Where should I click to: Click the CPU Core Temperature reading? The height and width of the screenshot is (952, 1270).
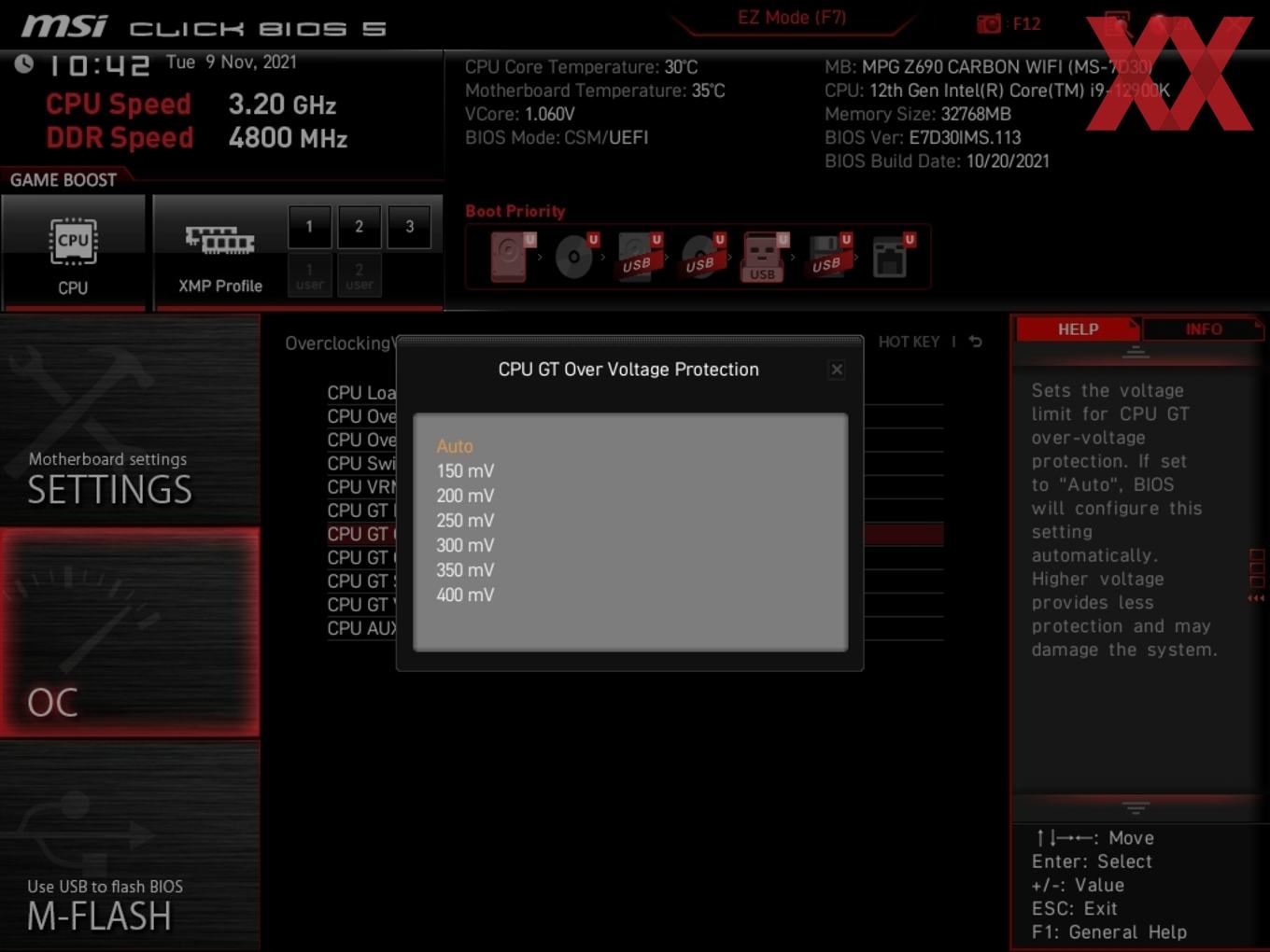(x=581, y=67)
